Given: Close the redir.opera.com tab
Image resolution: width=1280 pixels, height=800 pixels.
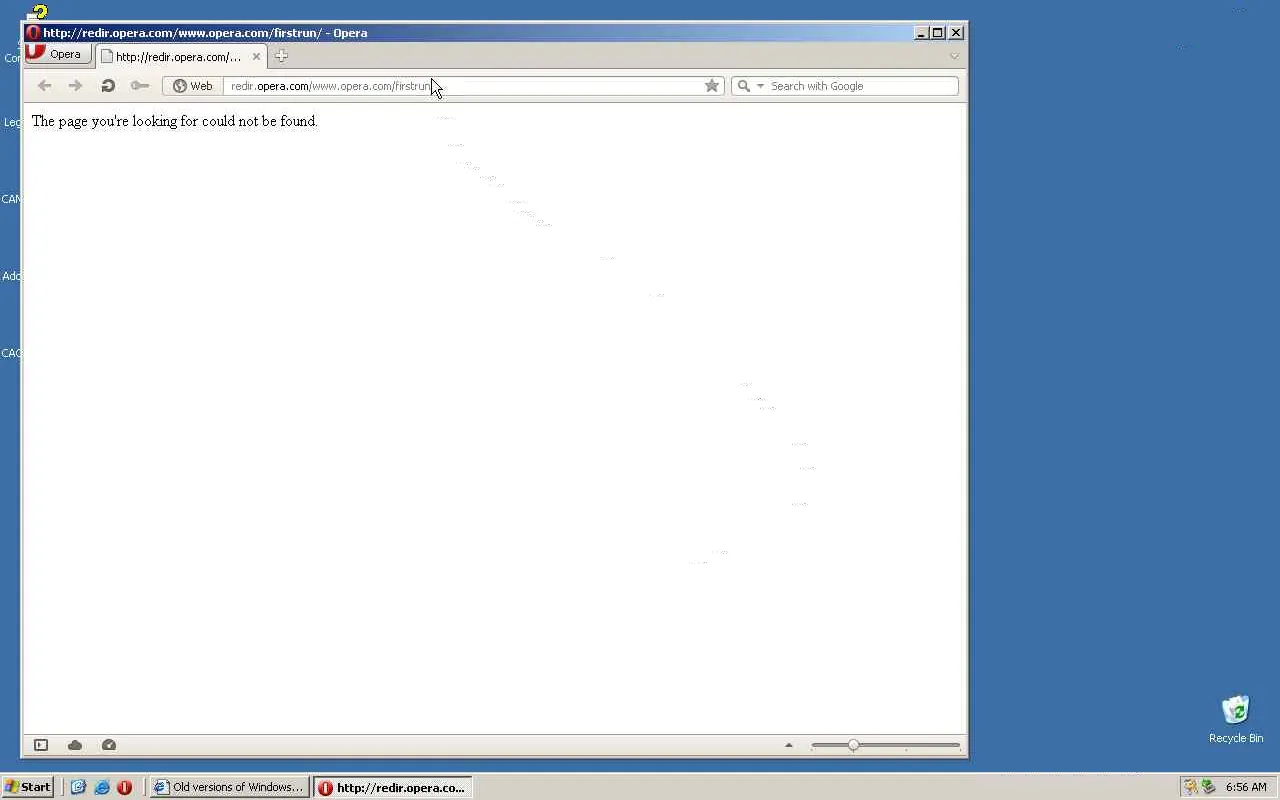Looking at the screenshot, I should (x=256, y=57).
